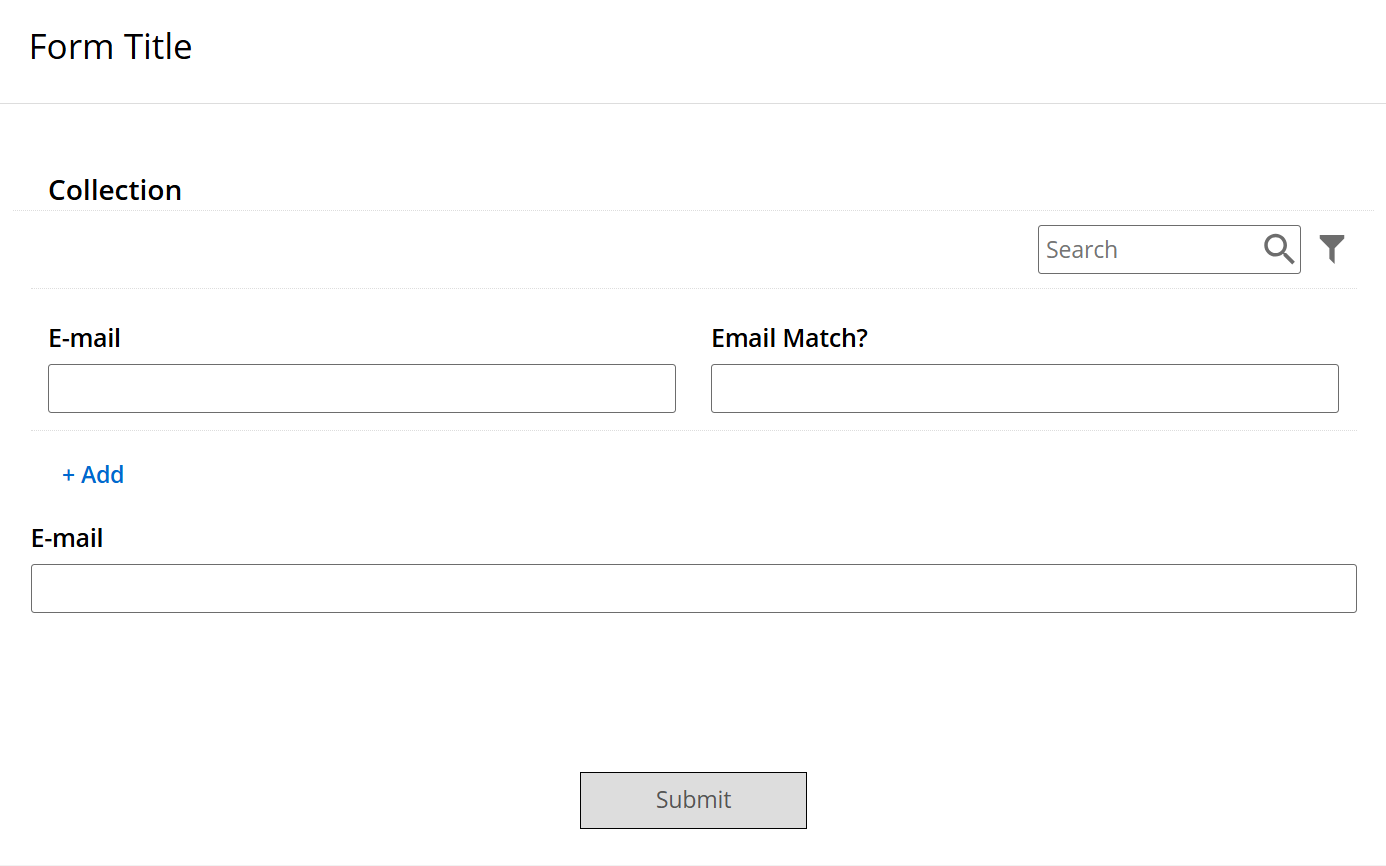Activate the Email Match? text box
Image resolution: width=1386 pixels, height=866 pixels.
[x=1025, y=388]
